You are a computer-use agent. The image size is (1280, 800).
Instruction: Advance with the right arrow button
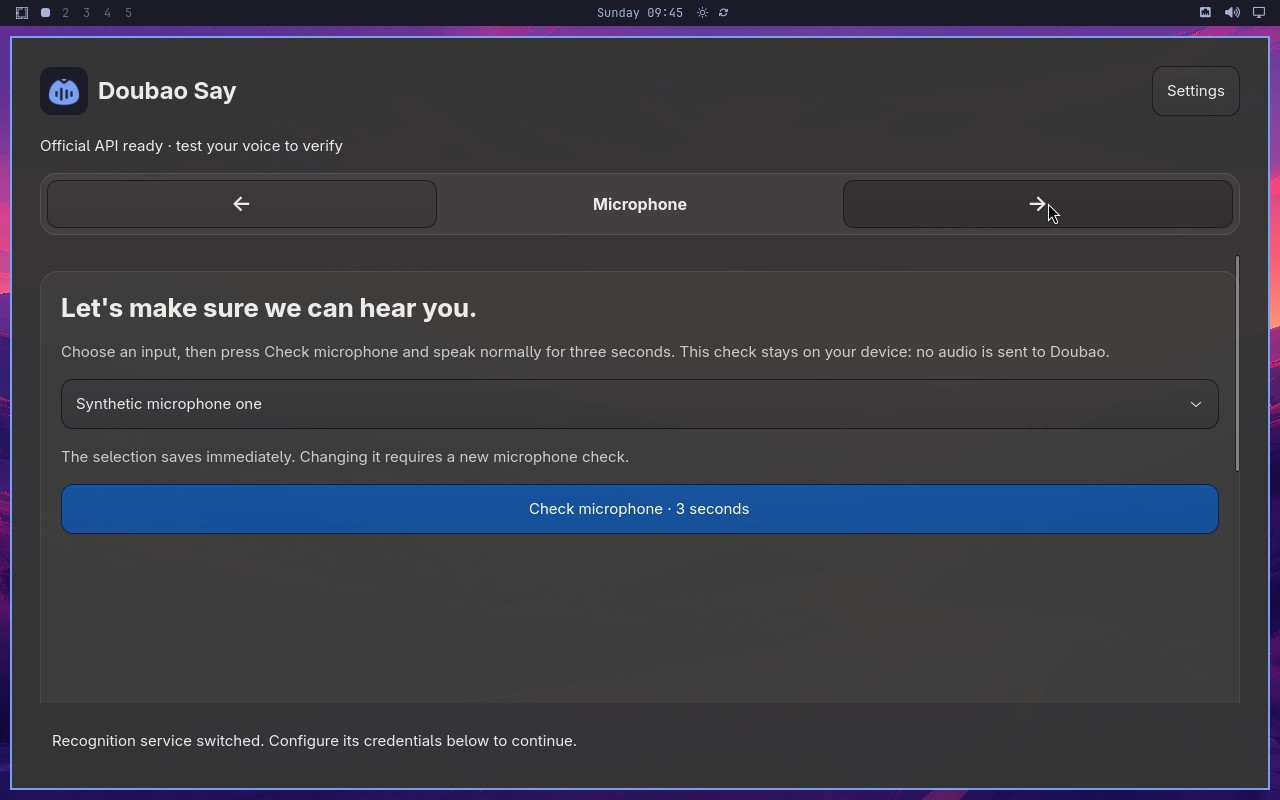click(x=1037, y=204)
